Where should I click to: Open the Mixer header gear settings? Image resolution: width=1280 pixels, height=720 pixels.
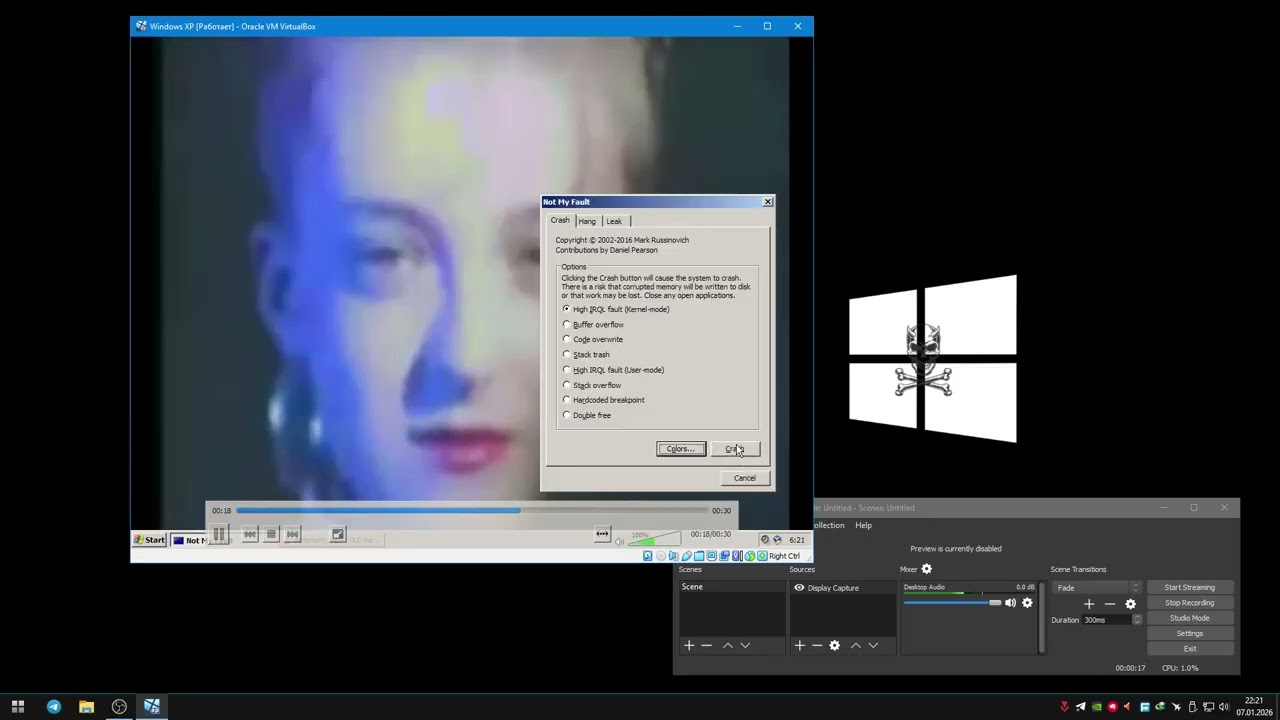(926, 569)
